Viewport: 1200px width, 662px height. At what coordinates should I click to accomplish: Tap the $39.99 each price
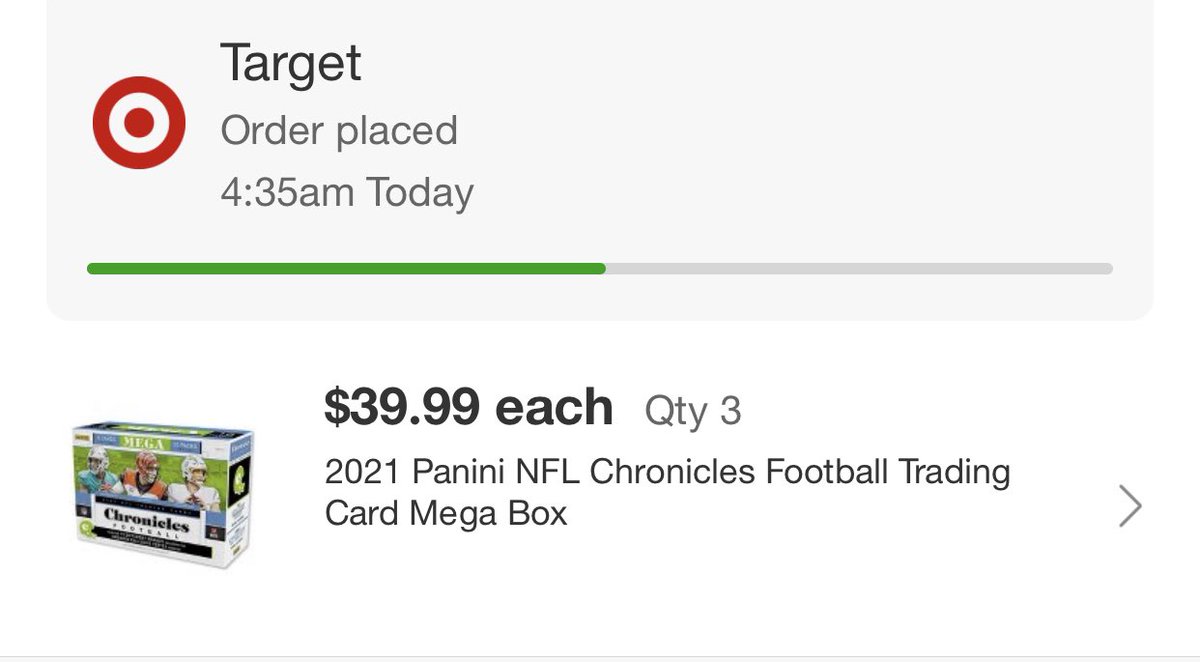468,408
